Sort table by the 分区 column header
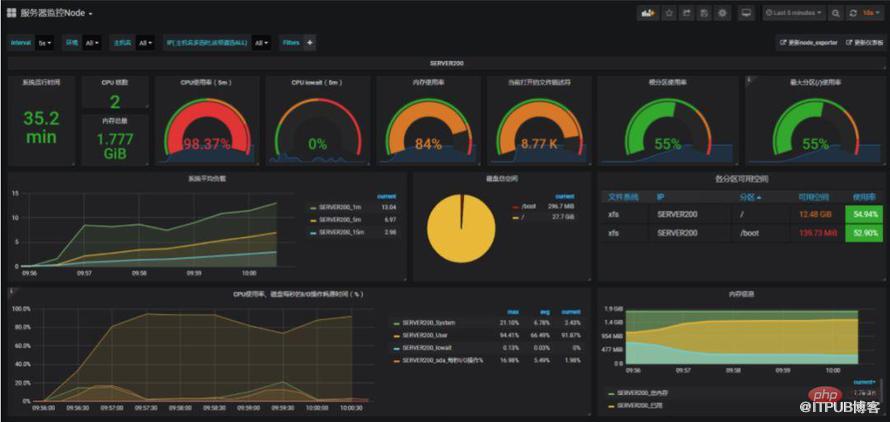The height and width of the screenshot is (422, 890). (748, 197)
